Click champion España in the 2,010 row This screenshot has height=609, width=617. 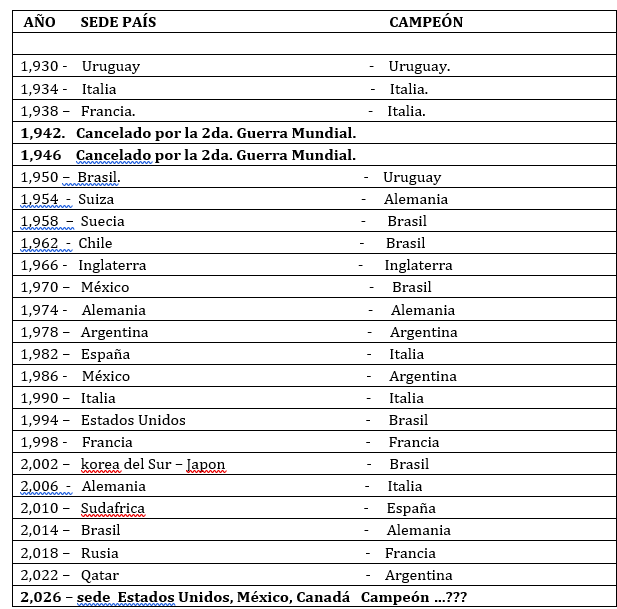tap(411, 508)
